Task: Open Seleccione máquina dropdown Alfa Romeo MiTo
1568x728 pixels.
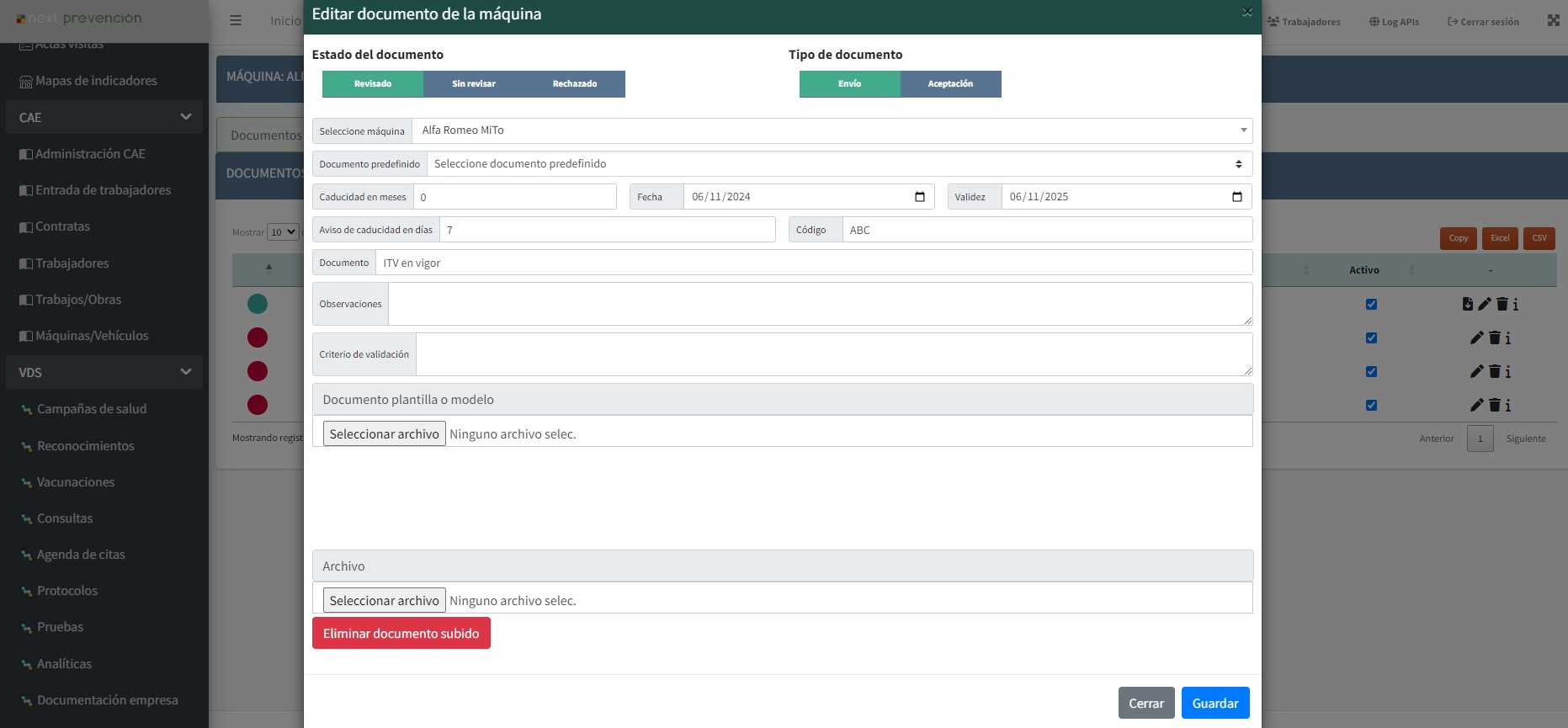Action: coord(832,130)
